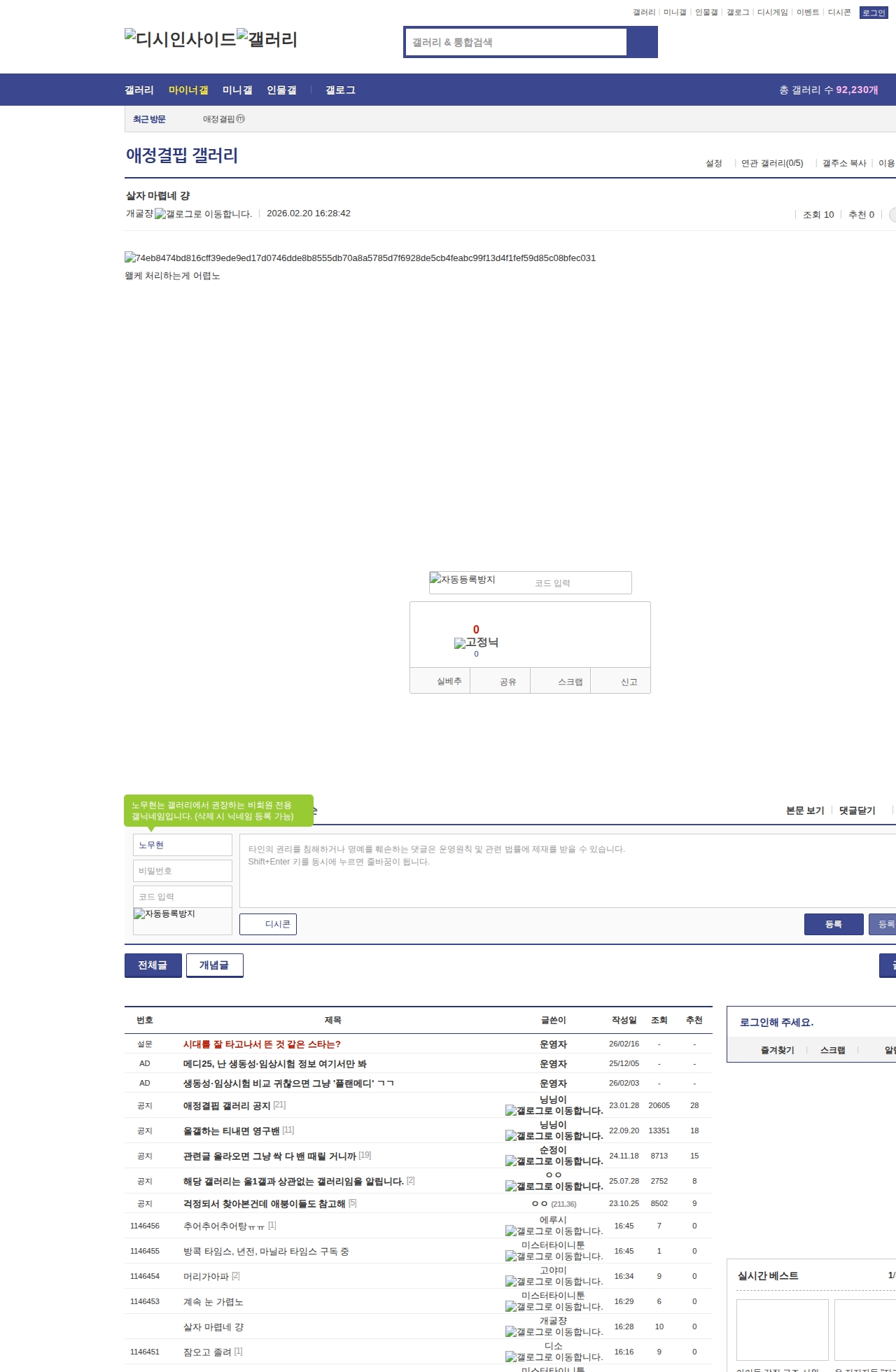Click the 고정닉 recommend icon
This screenshot has height=1372, width=896.
coord(476,643)
